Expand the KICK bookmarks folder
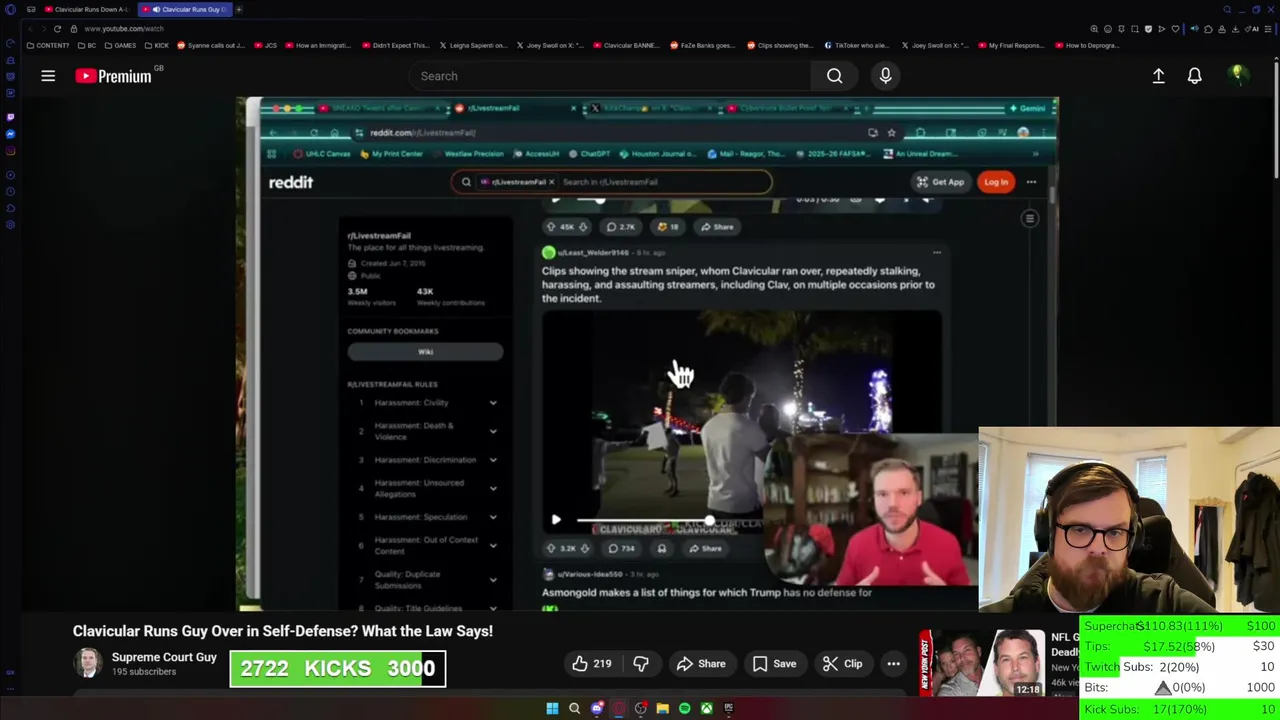Image resolution: width=1280 pixels, height=720 pixels. pyautogui.click(x=157, y=45)
